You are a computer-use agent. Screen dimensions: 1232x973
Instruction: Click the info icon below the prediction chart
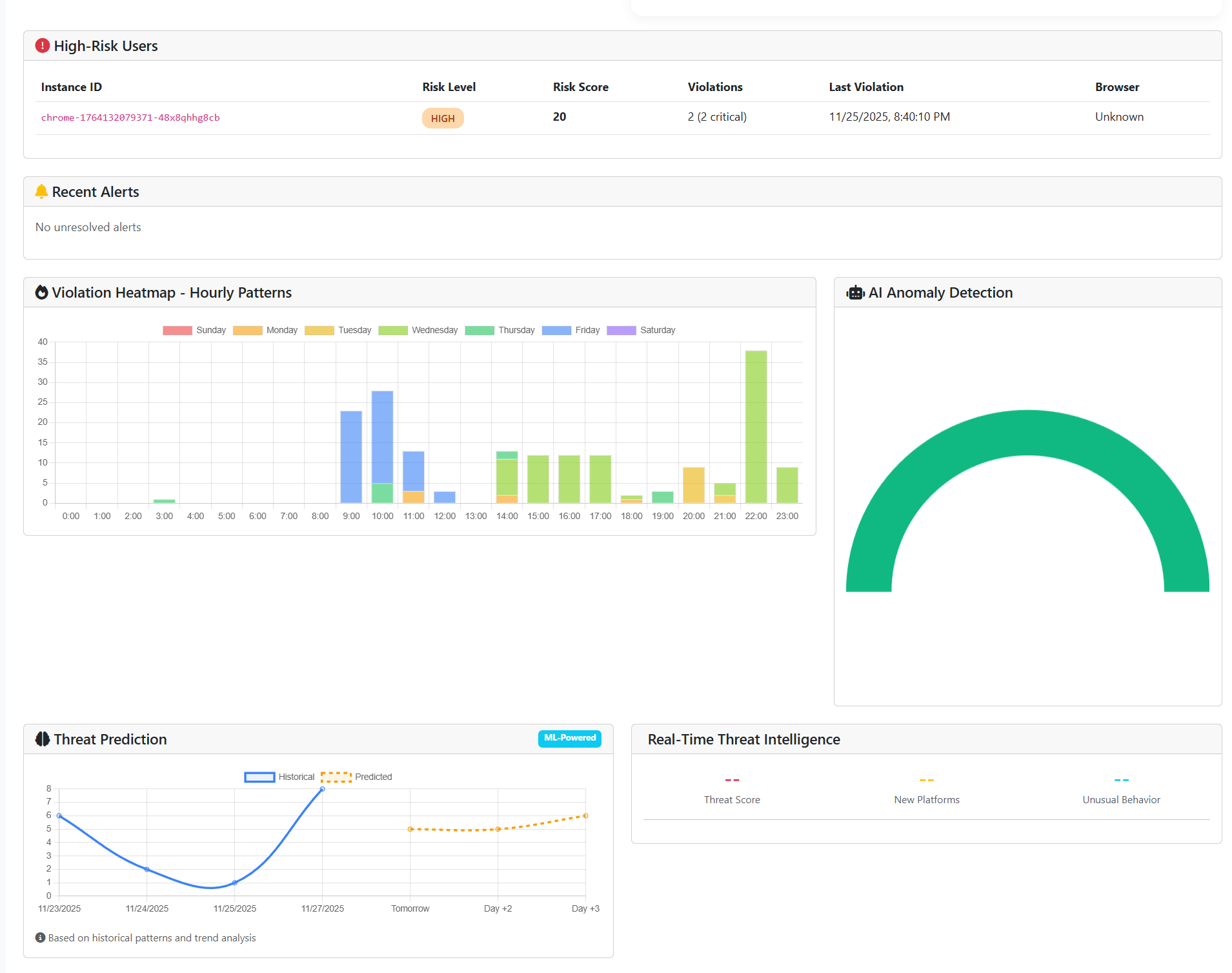[x=41, y=937]
